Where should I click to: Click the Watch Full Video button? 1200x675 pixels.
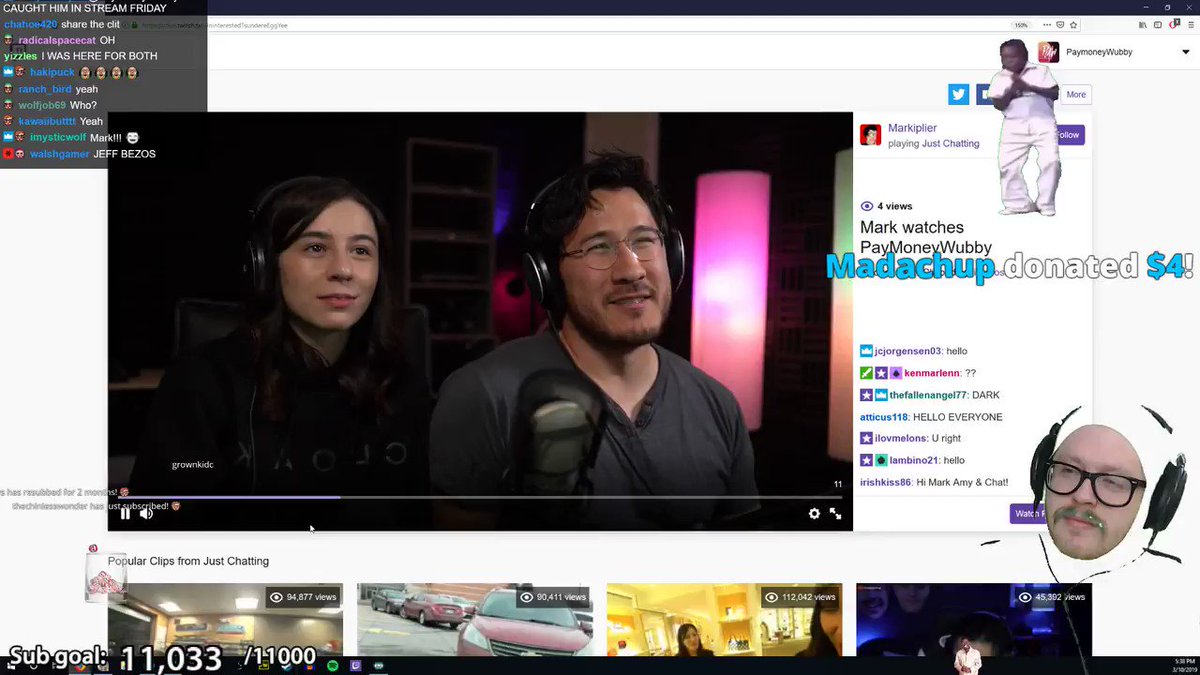tap(1030, 513)
